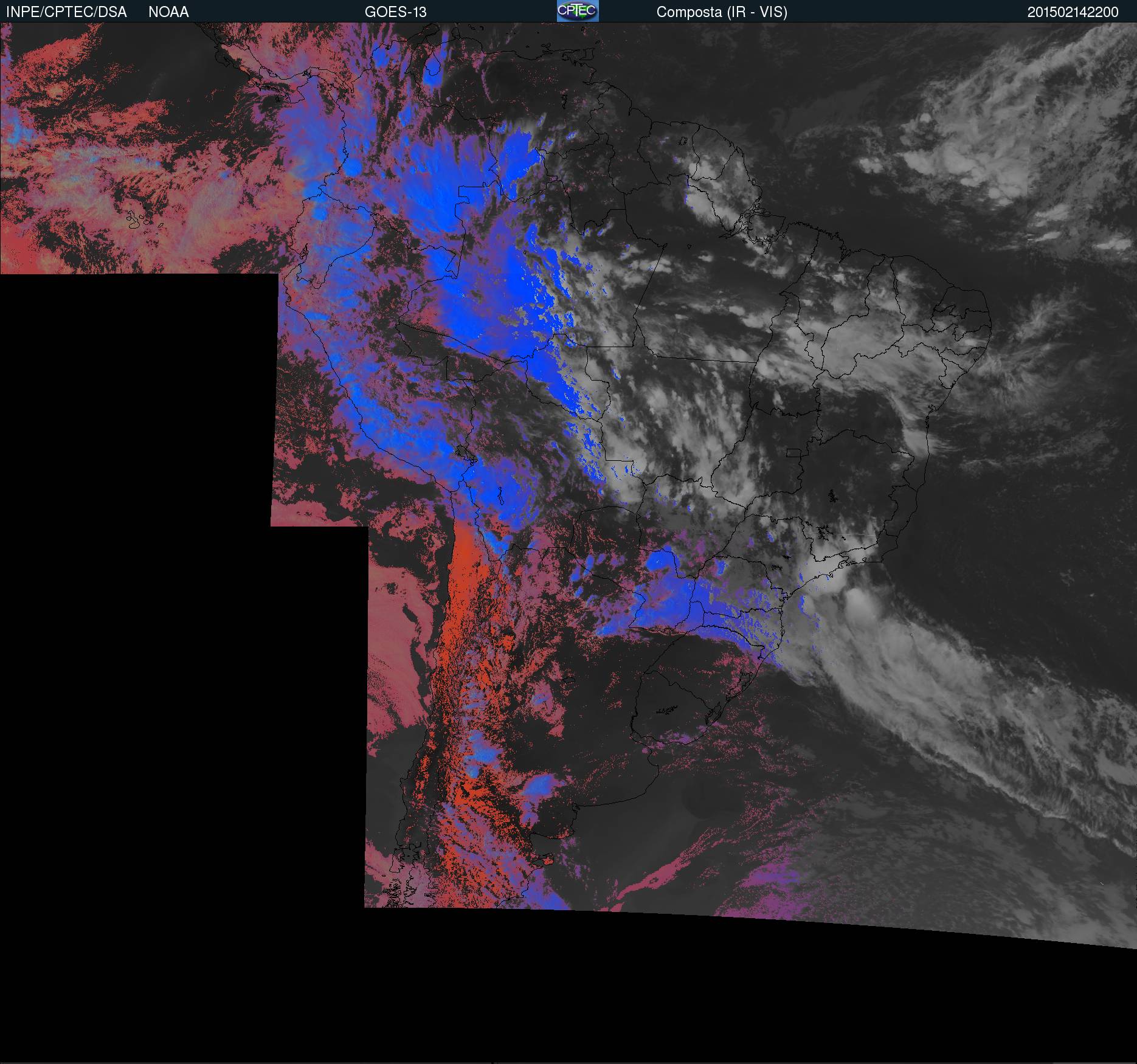Screen dimensions: 1137x1064
Task: Select the GOES-13 satellite label
Action: tap(395, 12)
